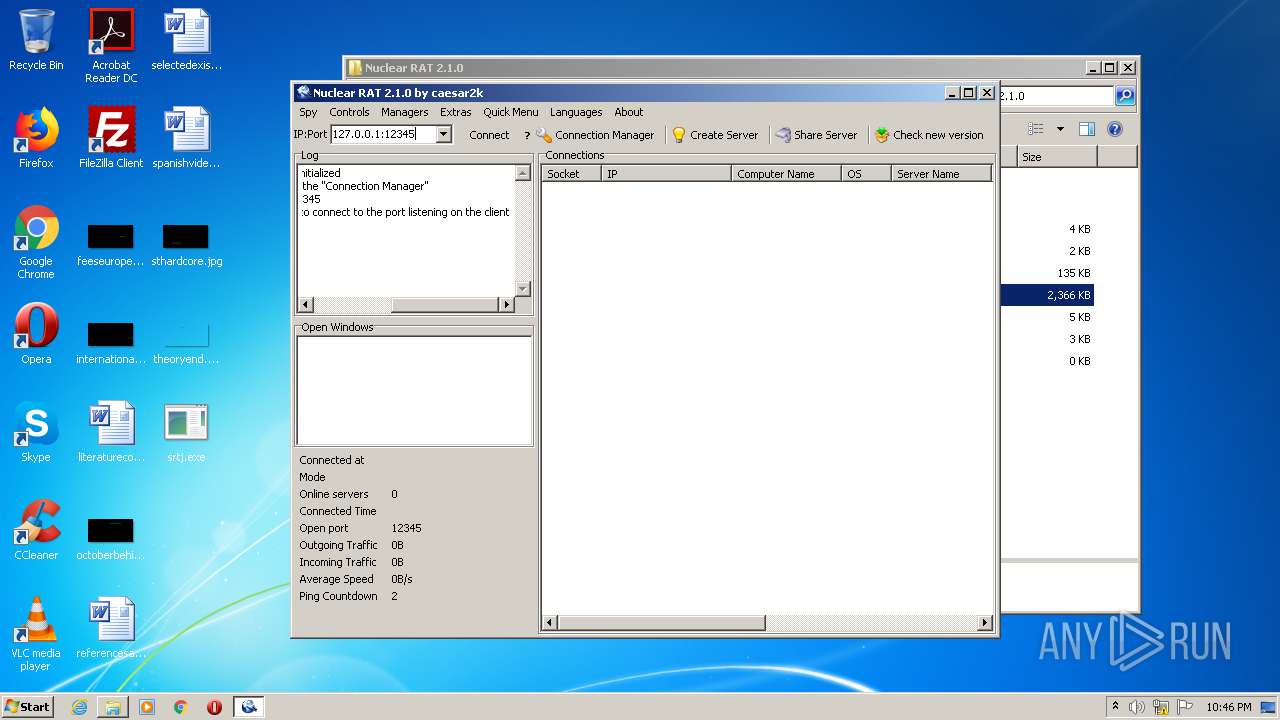
Task: Open CCleaner desktop icon
Action: click(x=36, y=530)
